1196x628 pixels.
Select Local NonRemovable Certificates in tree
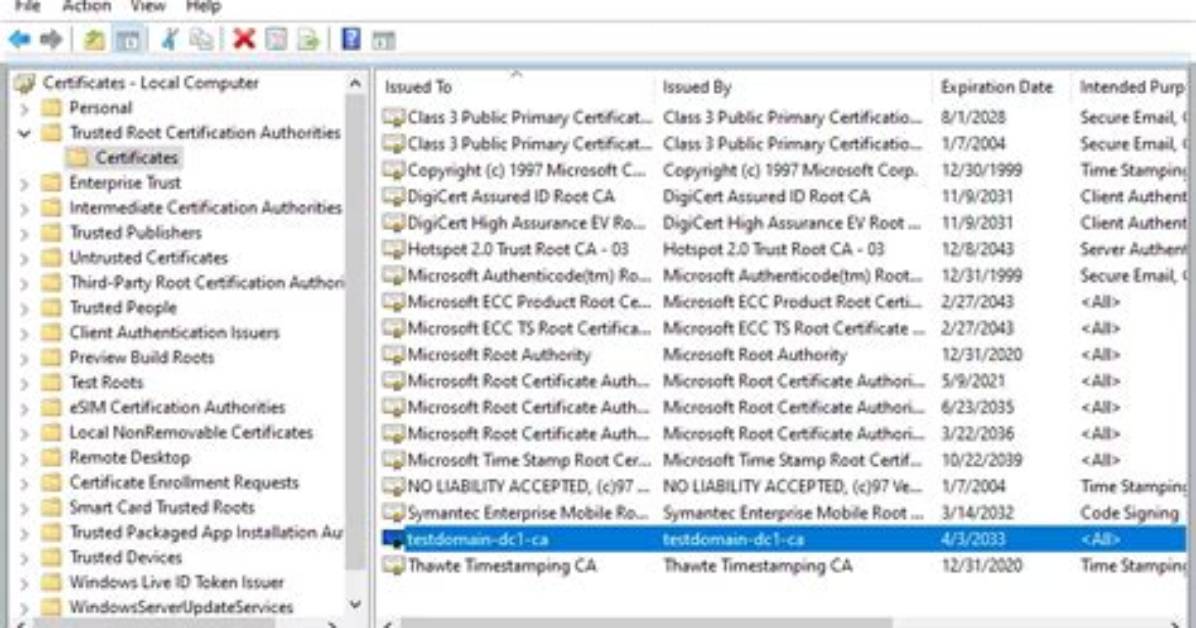(x=191, y=433)
